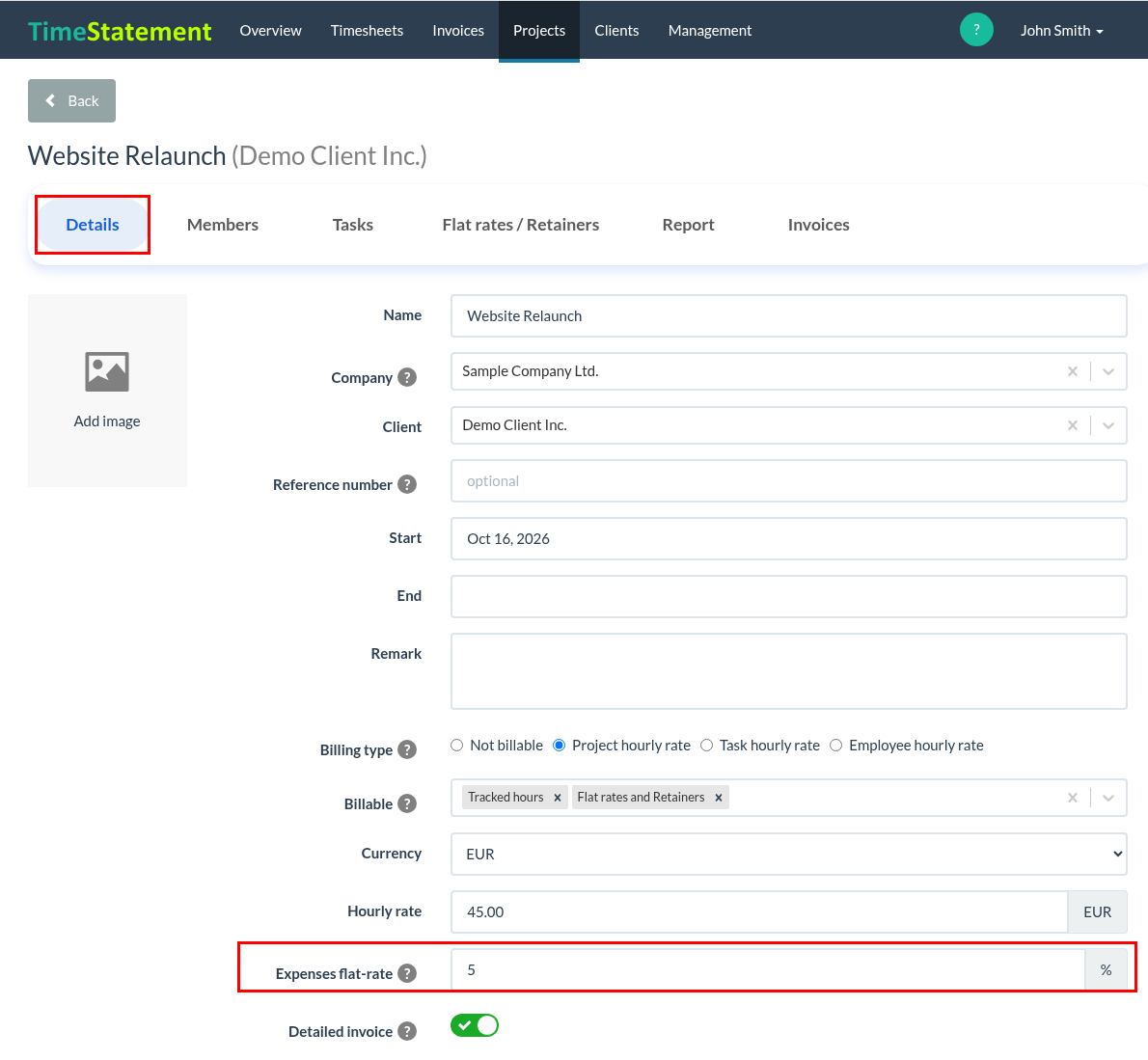Viewport: 1148px width, 1060px height.
Task: Click the Add image placeholder icon
Action: point(107,372)
